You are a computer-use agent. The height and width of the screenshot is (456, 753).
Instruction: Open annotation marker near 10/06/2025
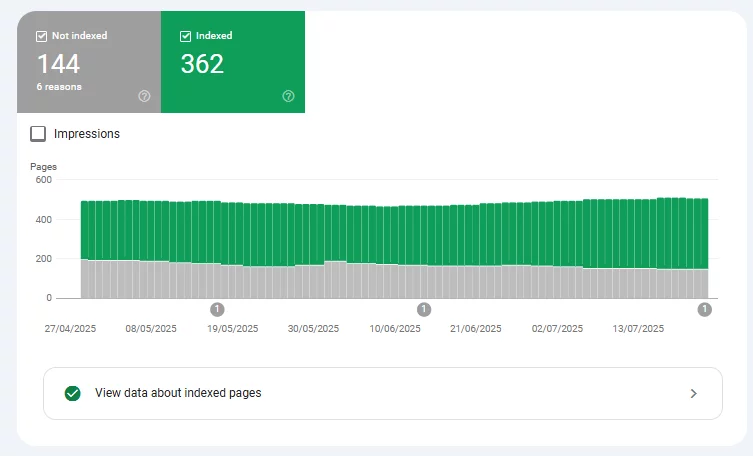[x=424, y=310]
